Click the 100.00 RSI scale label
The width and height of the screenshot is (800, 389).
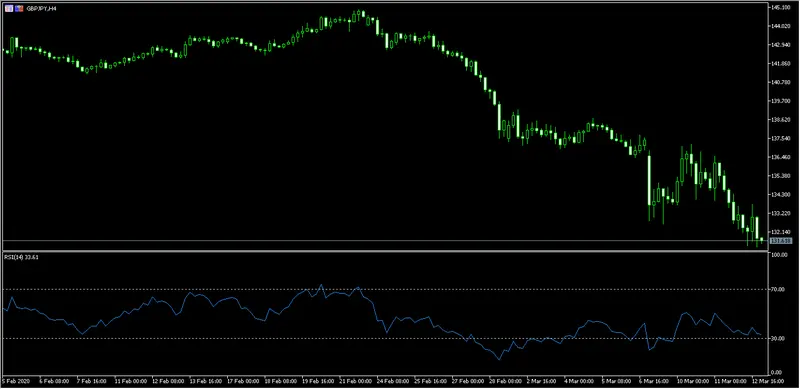click(780, 254)
